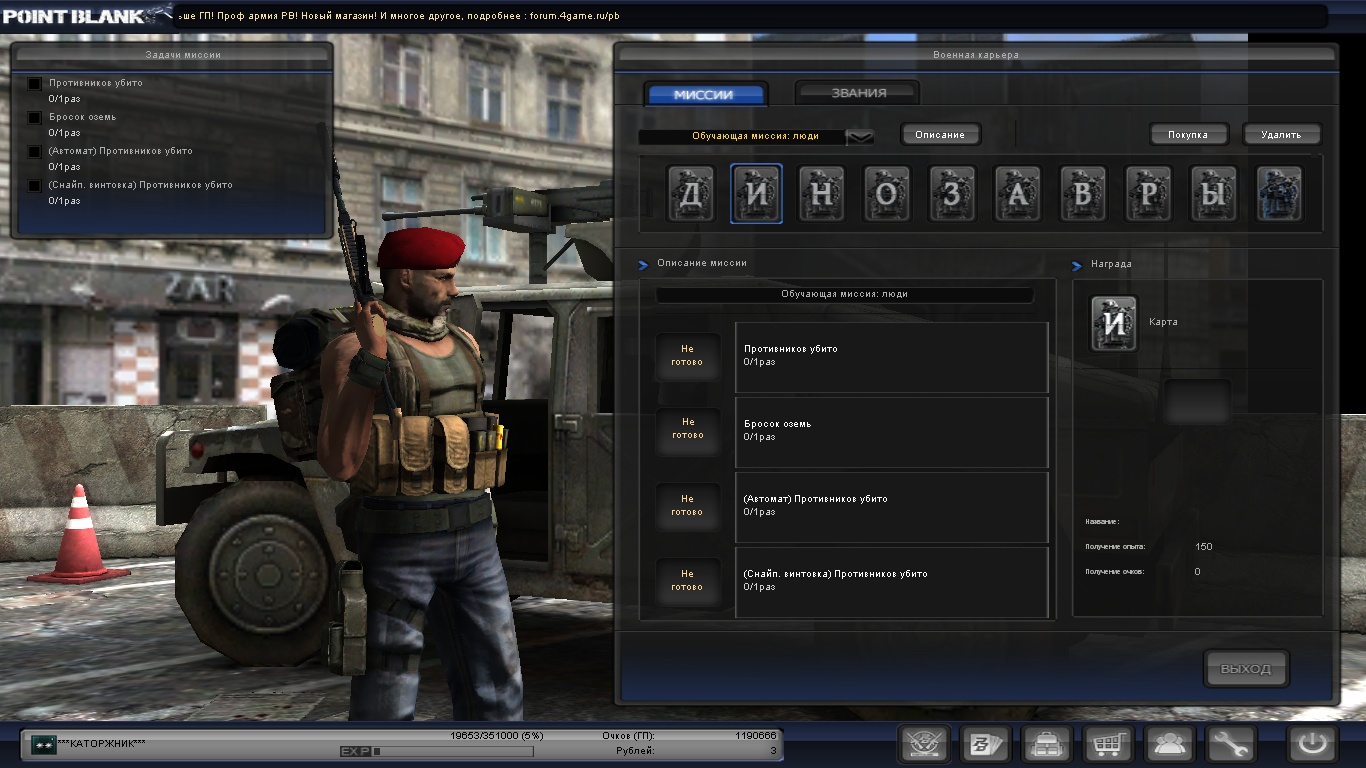Viewport: 1366px width, 768px height.
Task: Click the scrolling news ticker text
Action: 398,16
